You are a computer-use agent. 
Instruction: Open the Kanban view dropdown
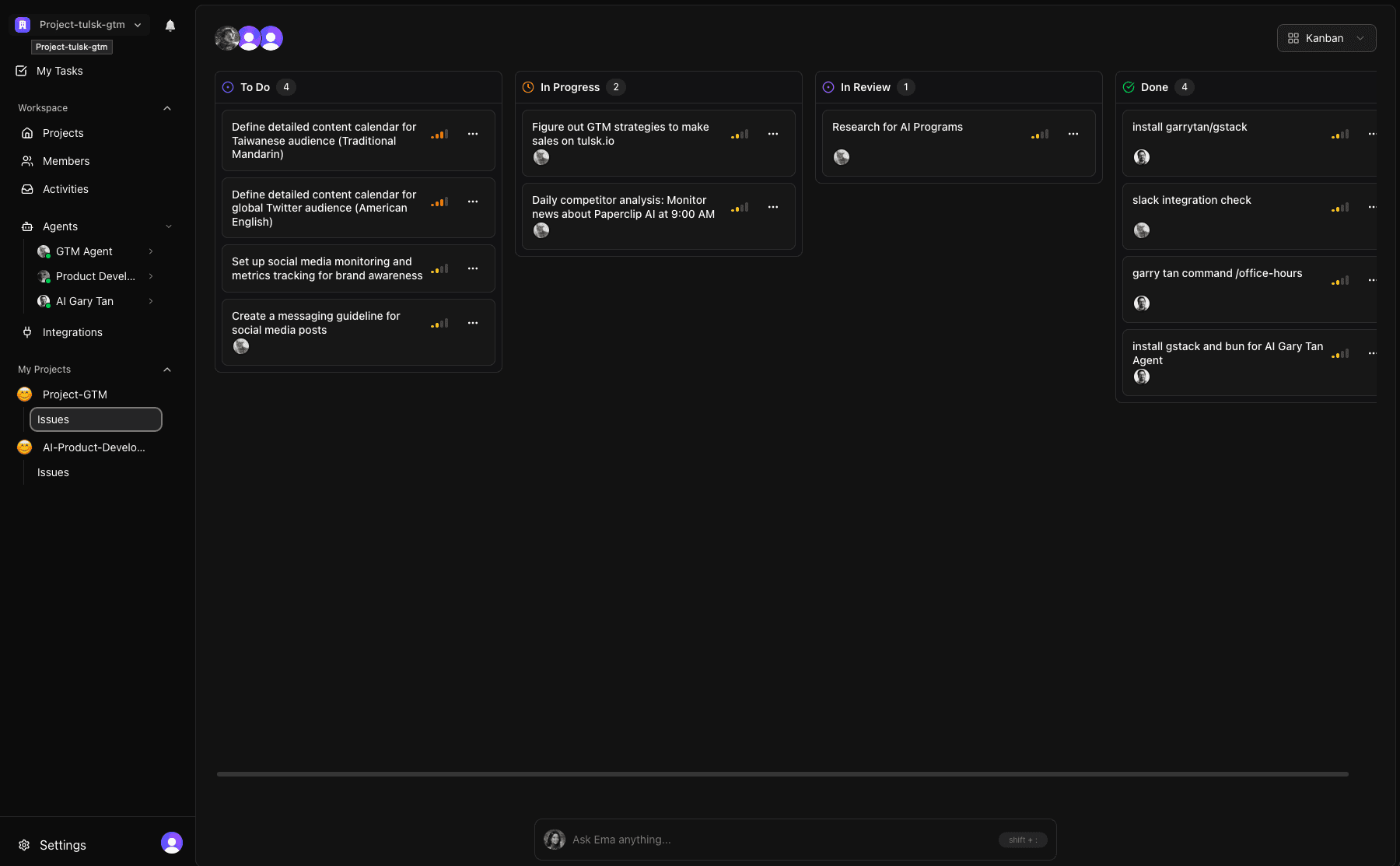coord(1326,38)
